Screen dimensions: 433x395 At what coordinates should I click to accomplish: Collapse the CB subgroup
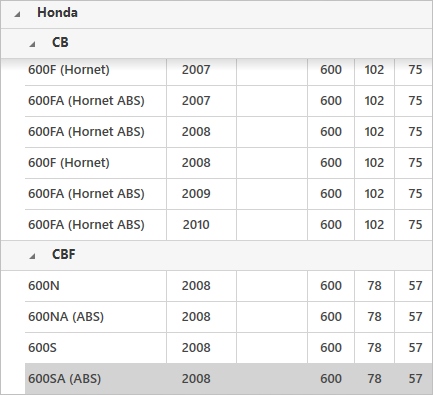[32, 44]
